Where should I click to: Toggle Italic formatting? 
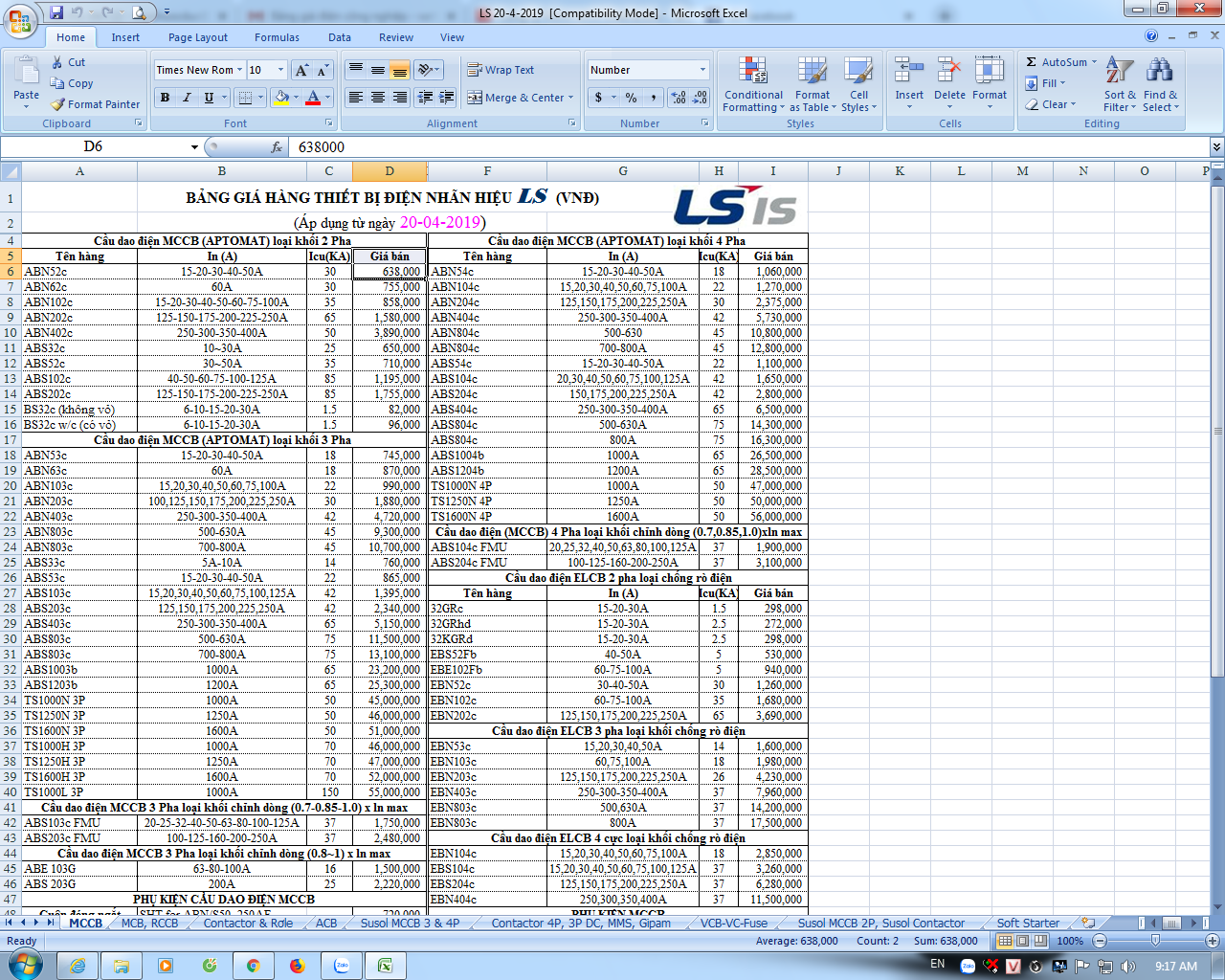(x=187, y=98)
